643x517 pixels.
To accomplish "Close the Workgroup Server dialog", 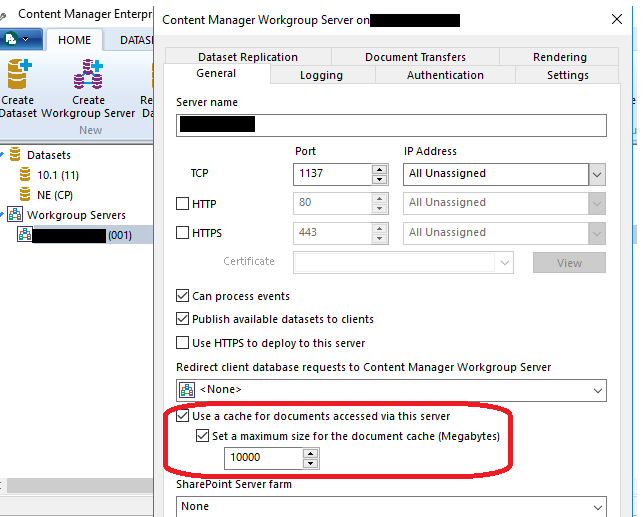I will [x=617, y=19].
